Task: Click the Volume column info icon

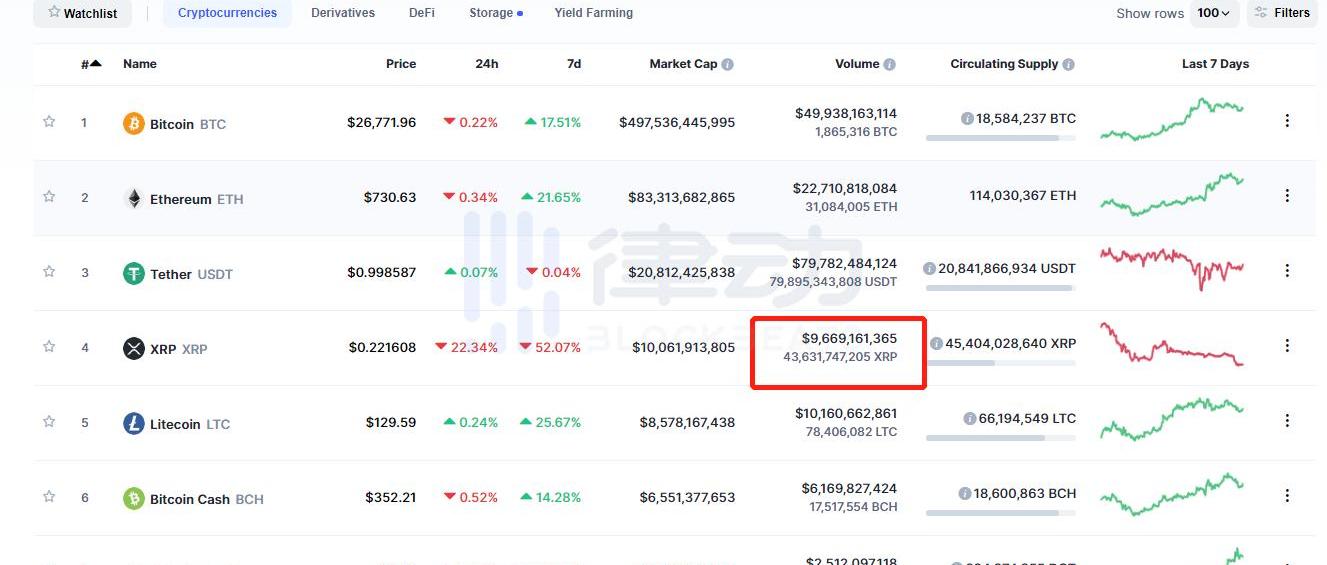Action: pyautogui.click(x=890, y=64)
